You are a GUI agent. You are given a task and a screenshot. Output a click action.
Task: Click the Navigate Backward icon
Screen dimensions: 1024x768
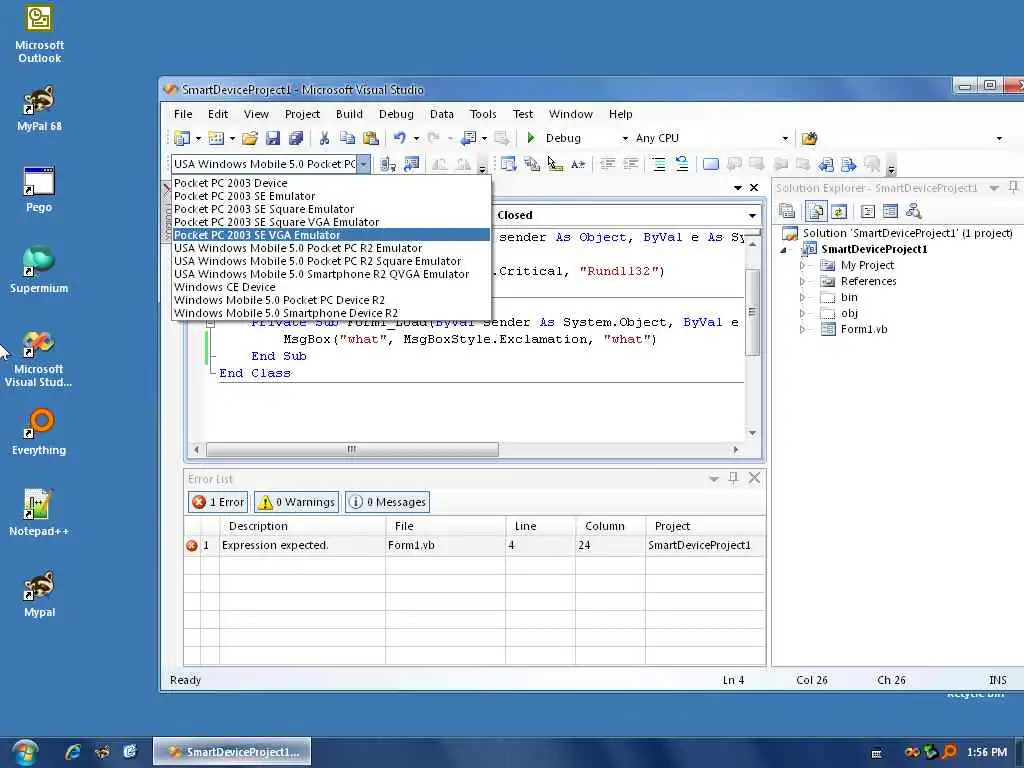coord(468,138)
